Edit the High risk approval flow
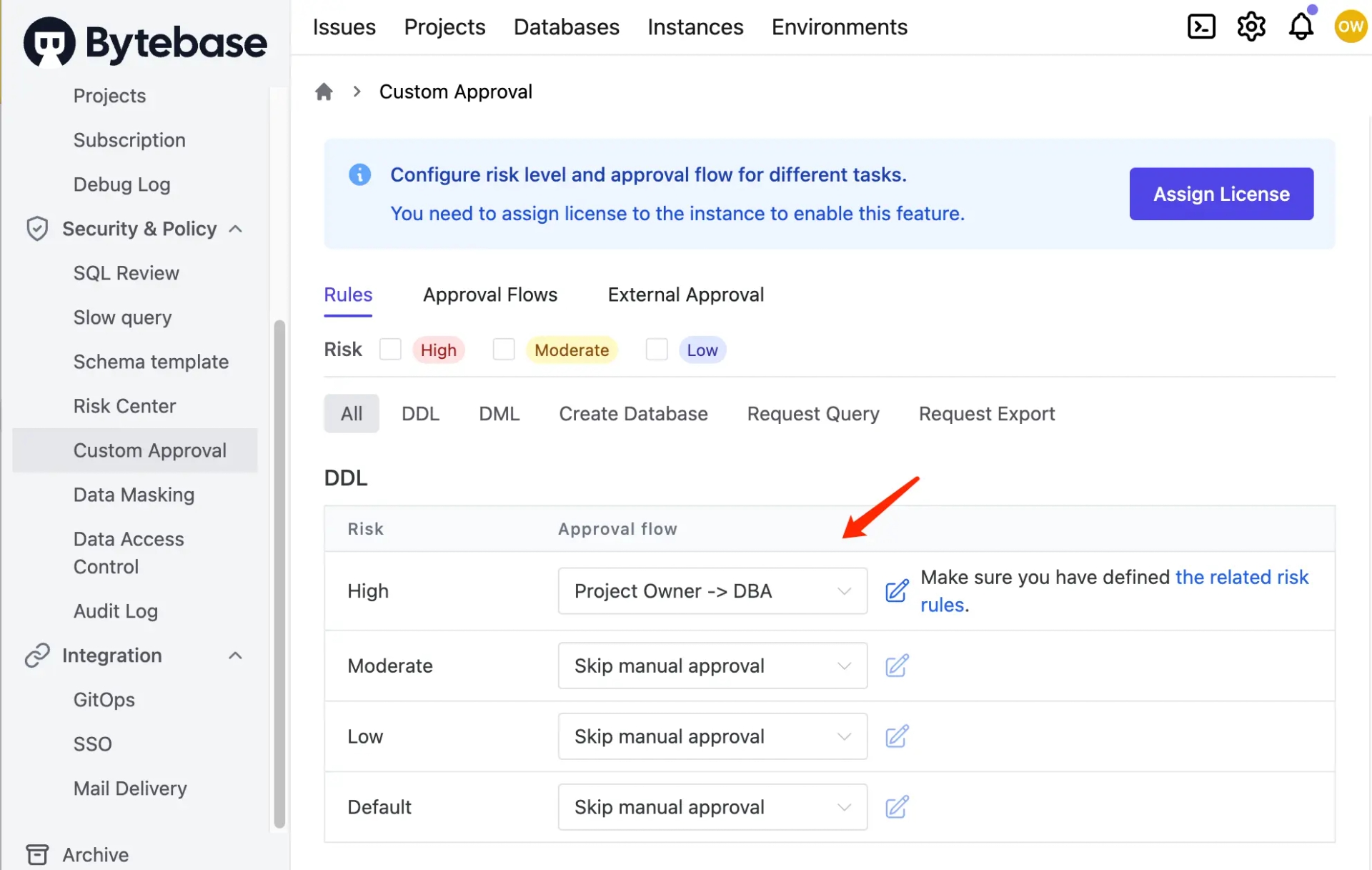Screen dimensions: 1372x870 pyautogui.click(x=897, y=591)
